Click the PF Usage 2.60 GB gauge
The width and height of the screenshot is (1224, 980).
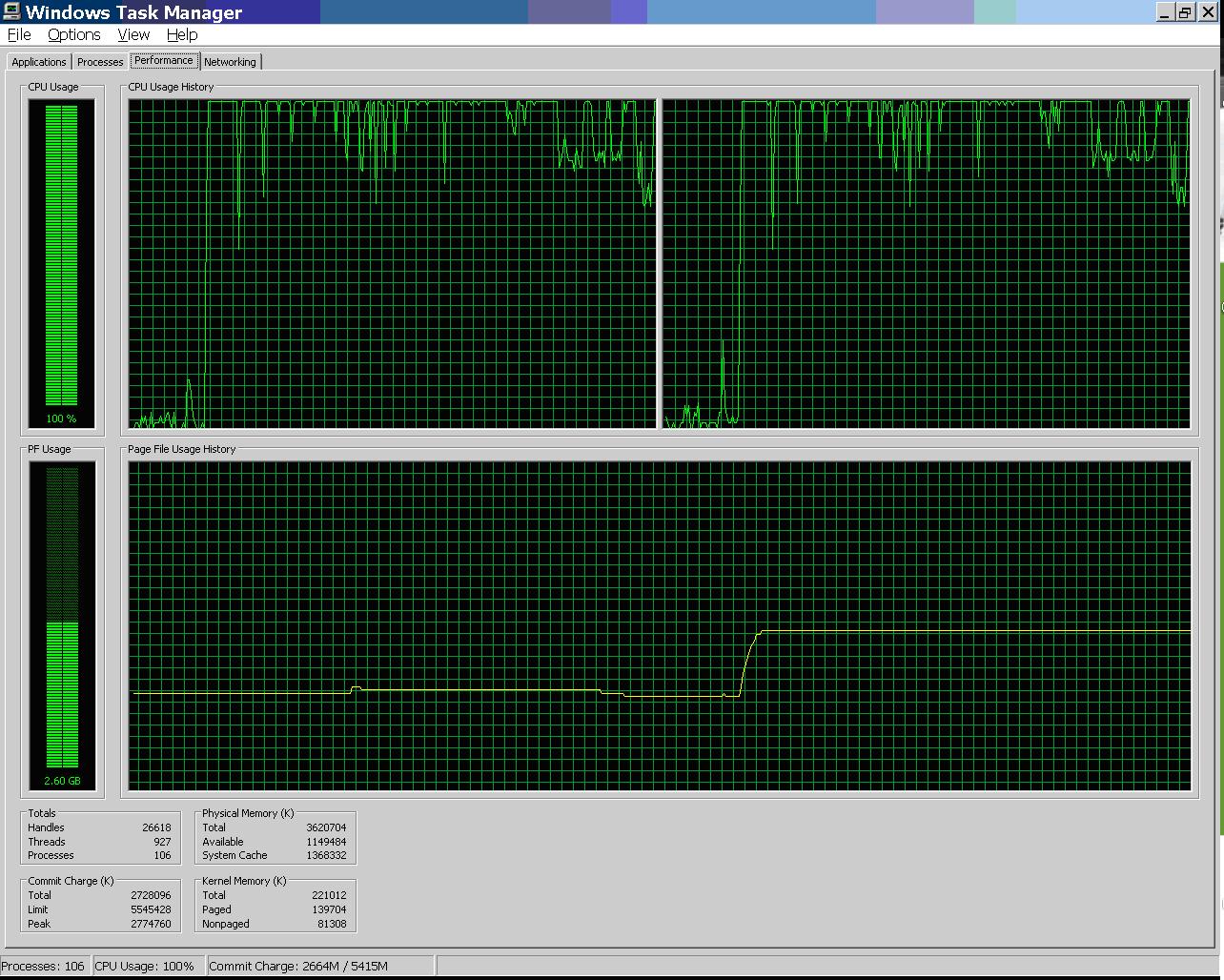click(x=62, y=626)
